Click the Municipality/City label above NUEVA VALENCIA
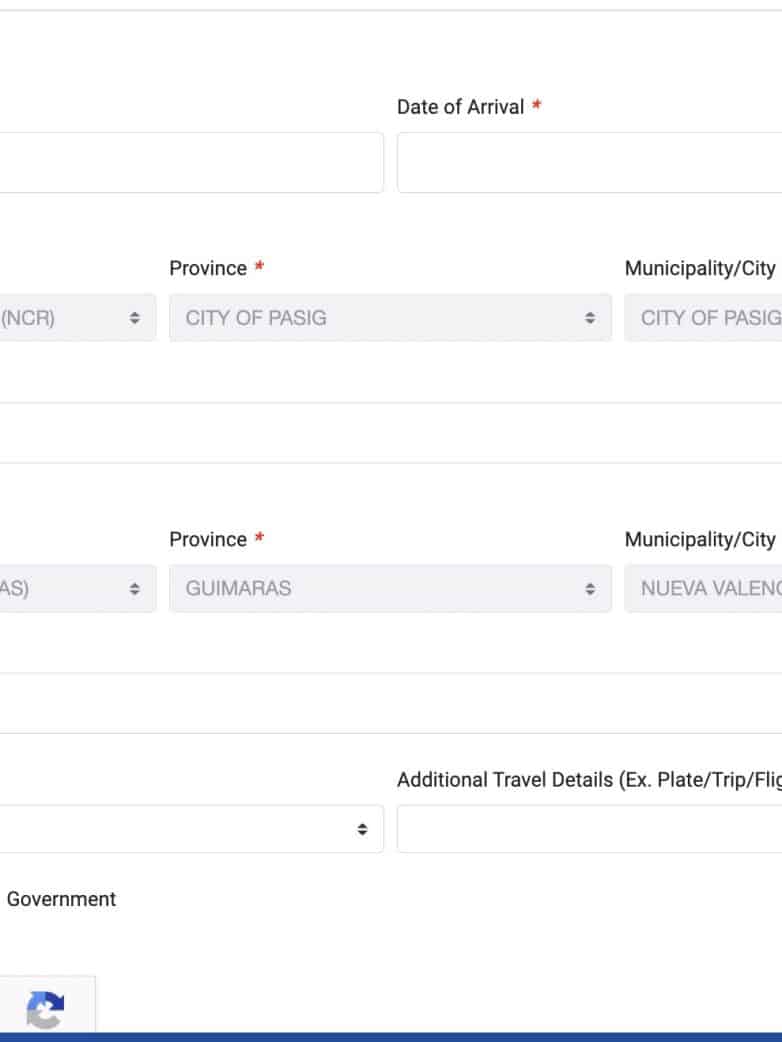 pyautogui.click(x=700, y=539)
